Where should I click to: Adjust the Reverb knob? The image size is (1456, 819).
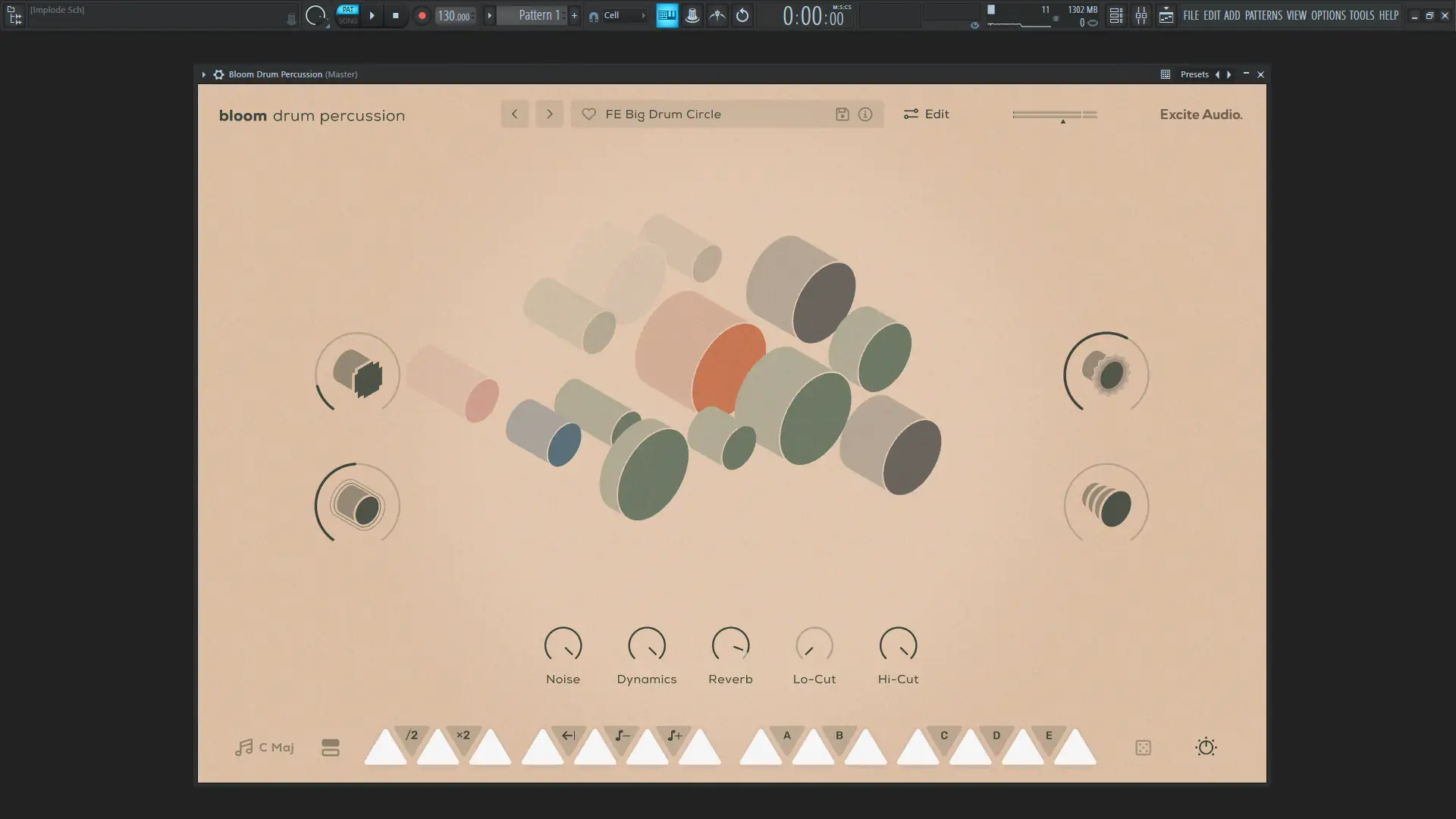tap(730, 646)
